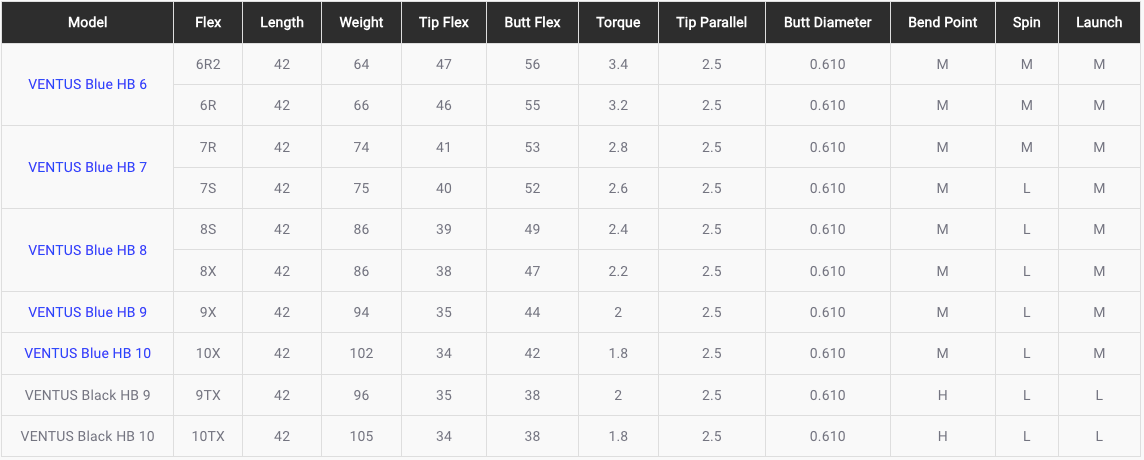1144x460 pixels.
Task: Click the Launch column header
Action: point(1099,22)
